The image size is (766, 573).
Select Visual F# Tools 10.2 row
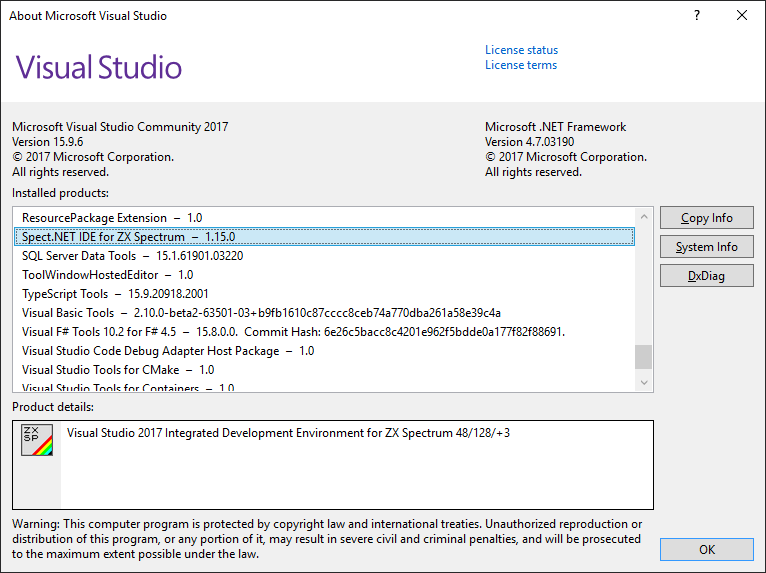tap(324, 332)
